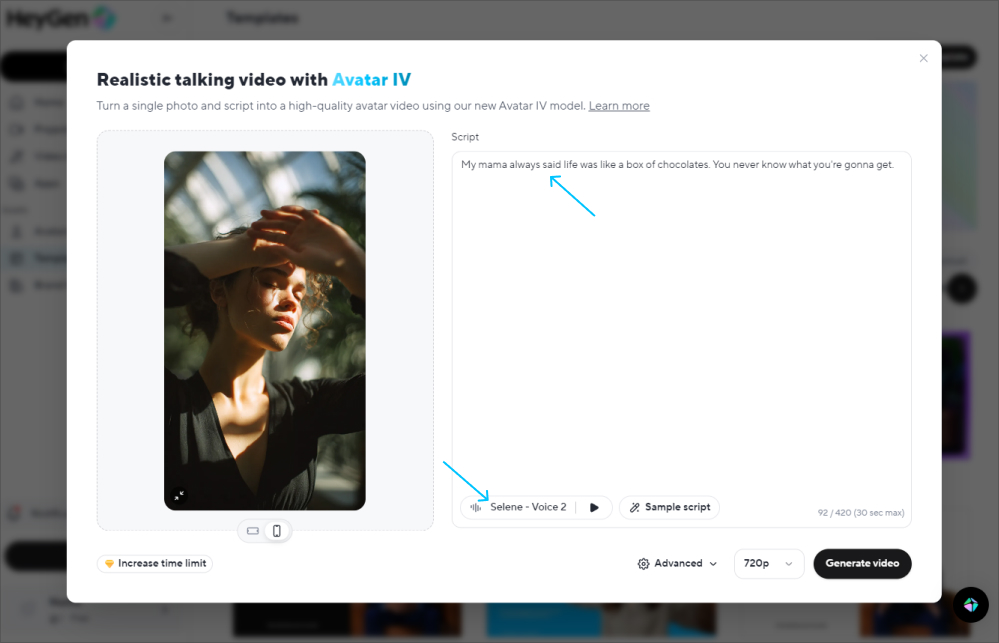Open the 720p resolution dropdown
Screen dimensions: 999x643
768,564
